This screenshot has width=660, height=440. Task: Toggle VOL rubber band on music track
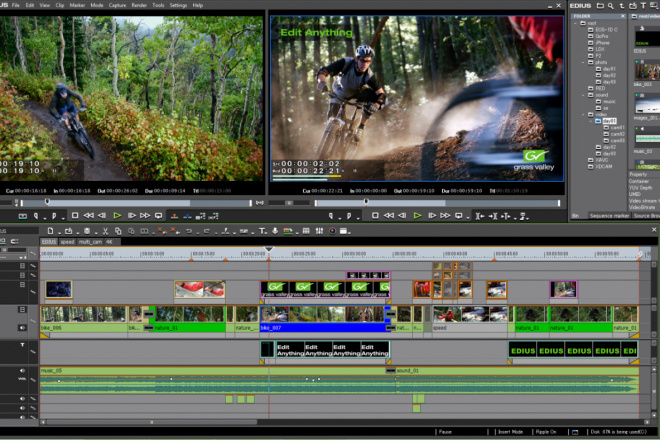pos(22,379)
